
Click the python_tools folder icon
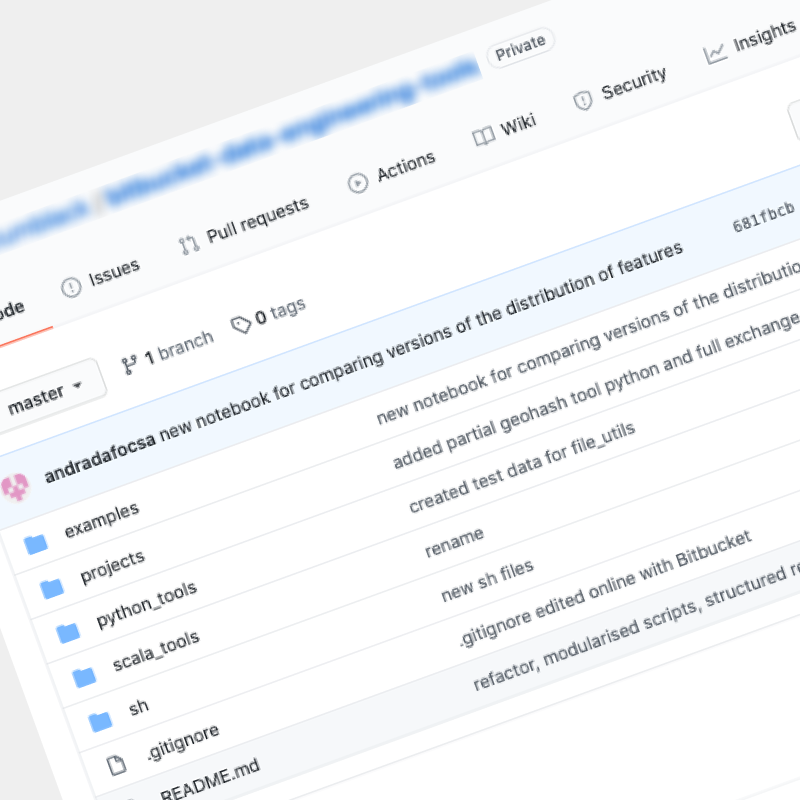click(x=68, y=633)
